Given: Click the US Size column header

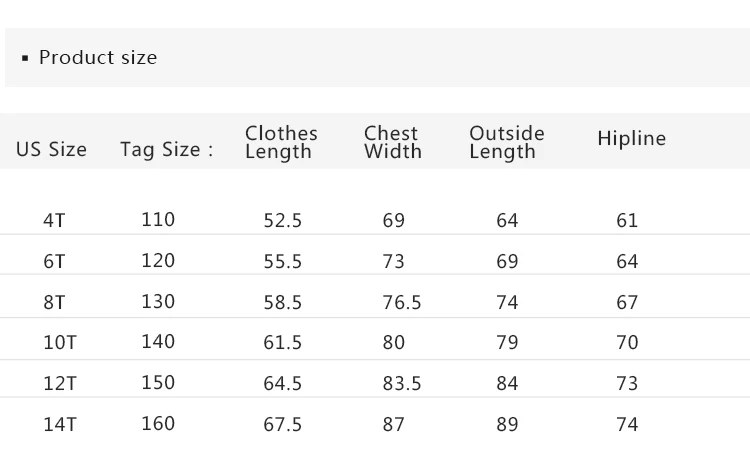Looking at the screenshot, I should pos(51,150).
